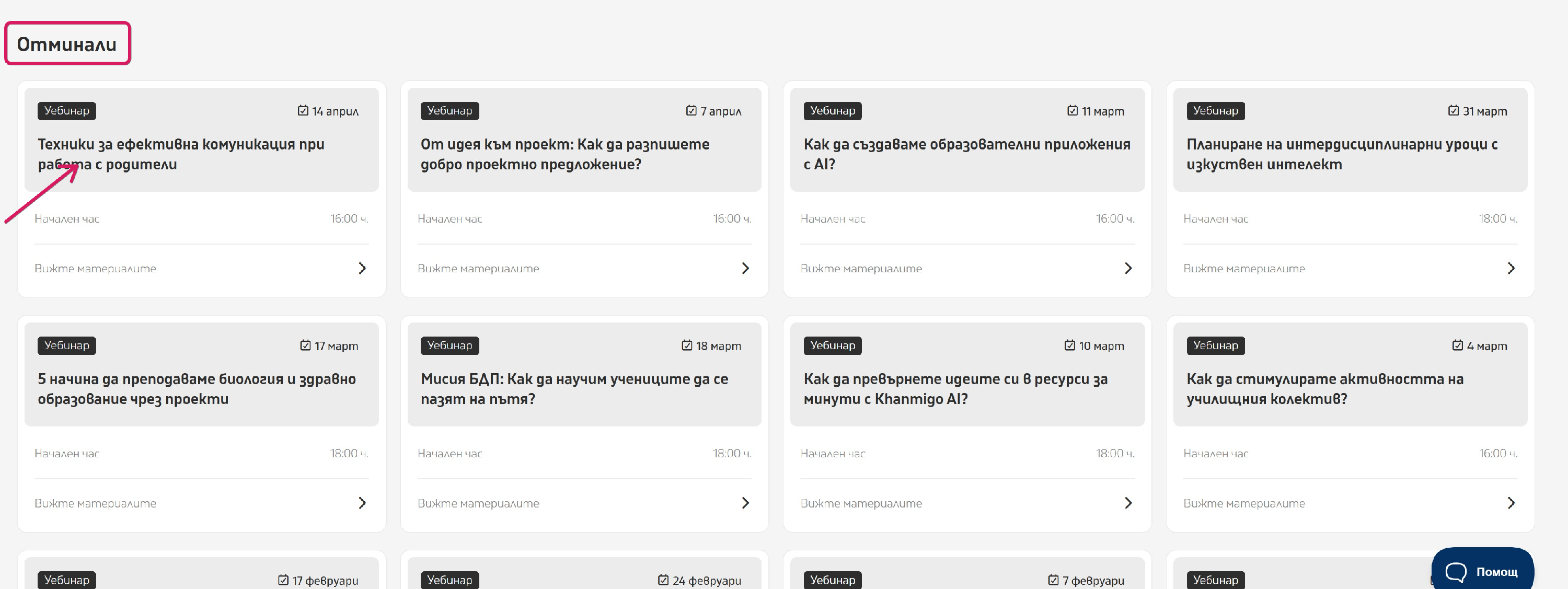Click the chat bubble icon in Помощ button
Viewport: 1568px width, 589px height.
click(x=1456, y=572)
